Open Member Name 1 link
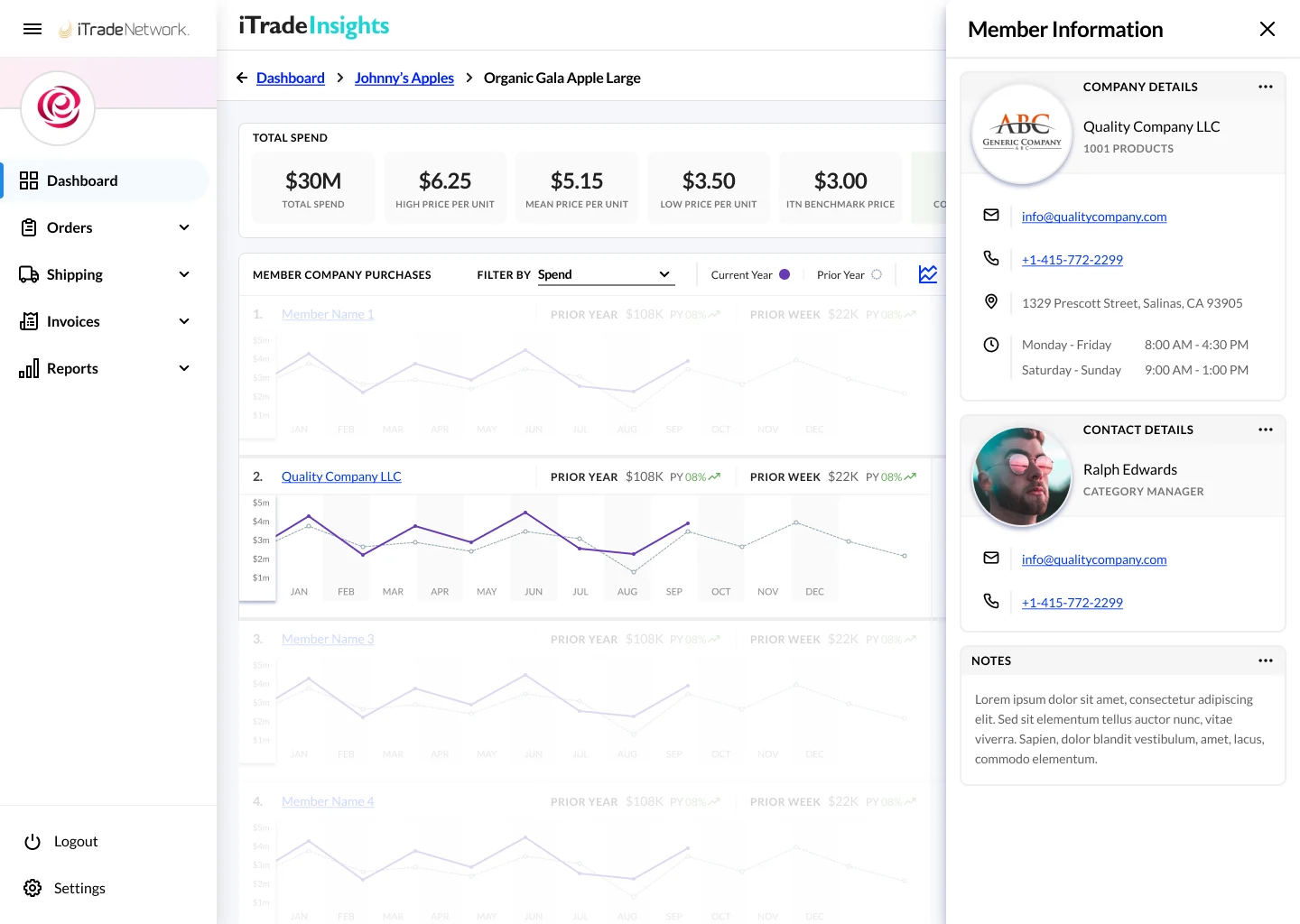Screen dimensions: 1300x924 click(328, 314)
